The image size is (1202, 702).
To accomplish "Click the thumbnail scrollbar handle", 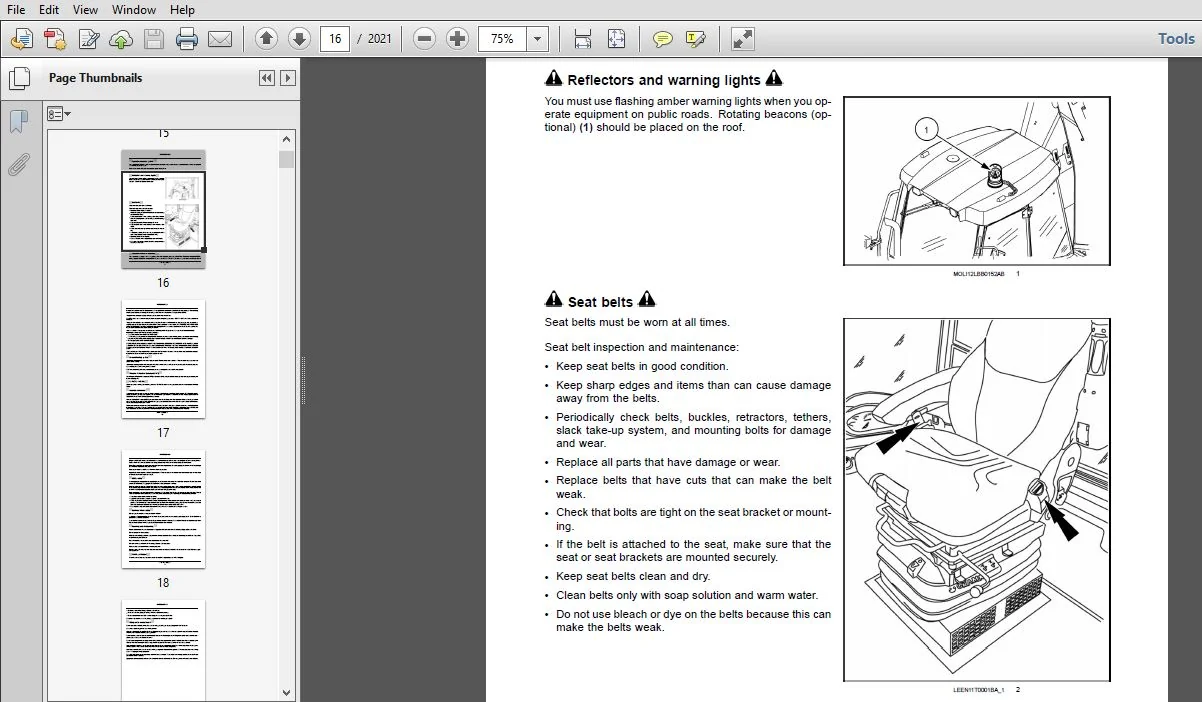I will 287,159.
